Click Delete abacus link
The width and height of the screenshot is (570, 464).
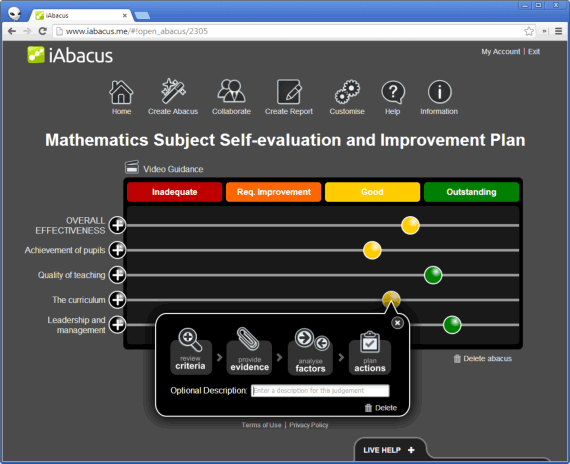[482, 359]
